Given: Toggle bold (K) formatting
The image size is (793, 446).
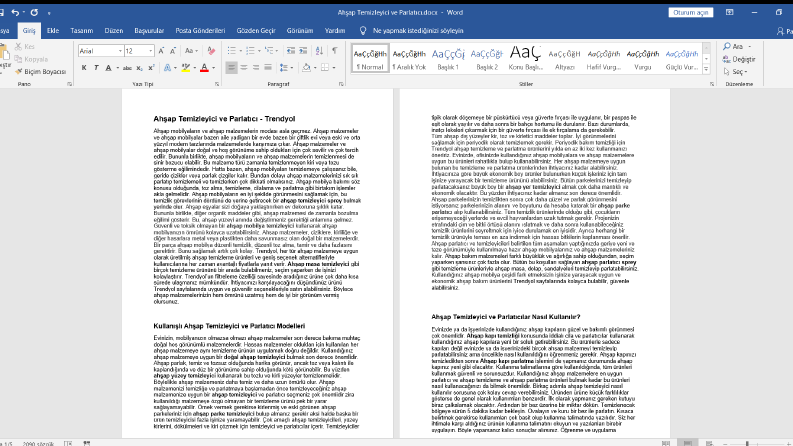Looking at the screenshot, I should pos(83,67).
